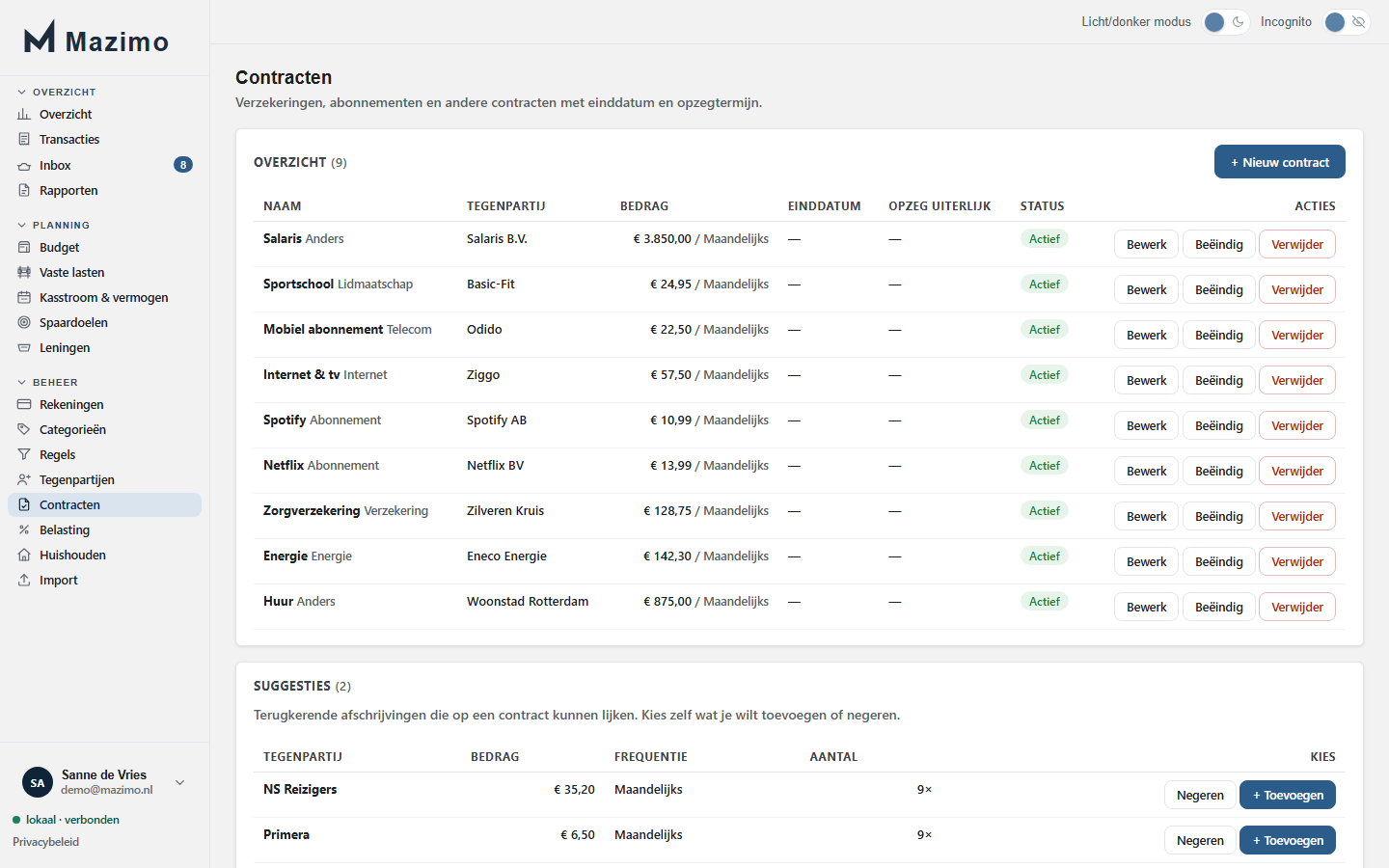Image resolution: width=1389 pixels, height=868 pixels.
Task: Select the Regels filter funnel icon
Action: [x=24, y=454]
